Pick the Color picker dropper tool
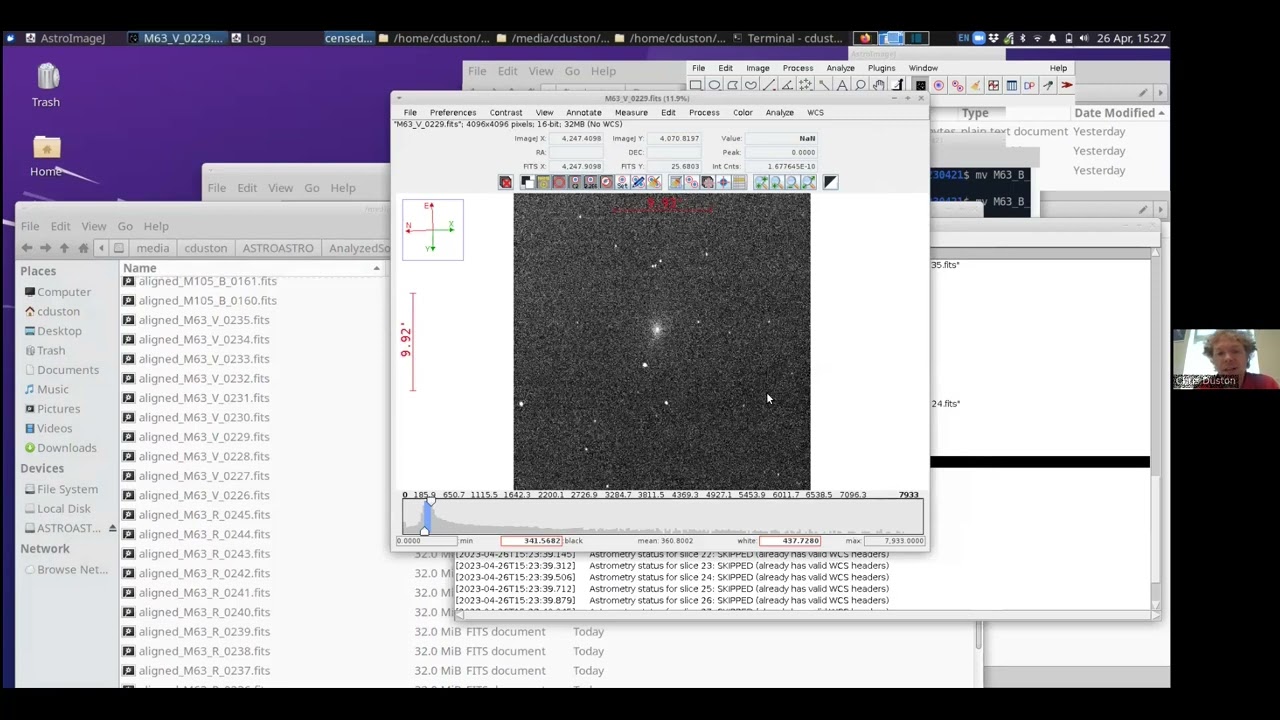 pos(897,85)
